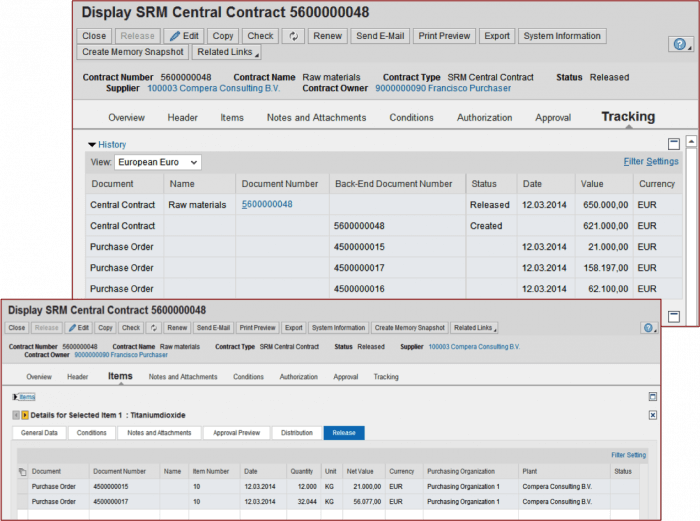Click the refresh icon in the Tracking window toolbar
The height and width of the screenshot is (521, 700).
tap(293, 36)
